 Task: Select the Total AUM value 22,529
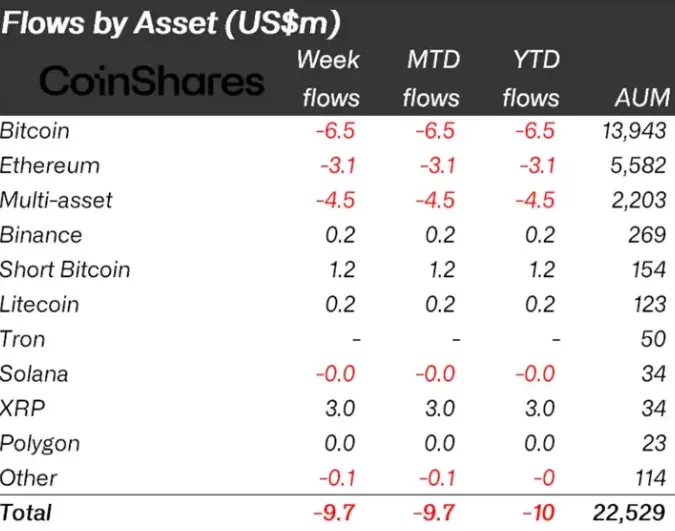tap(632, 513)
